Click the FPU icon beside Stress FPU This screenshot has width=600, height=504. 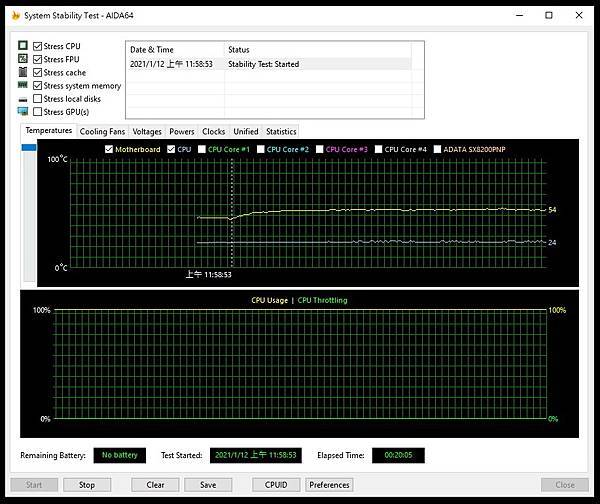[23, 59]
